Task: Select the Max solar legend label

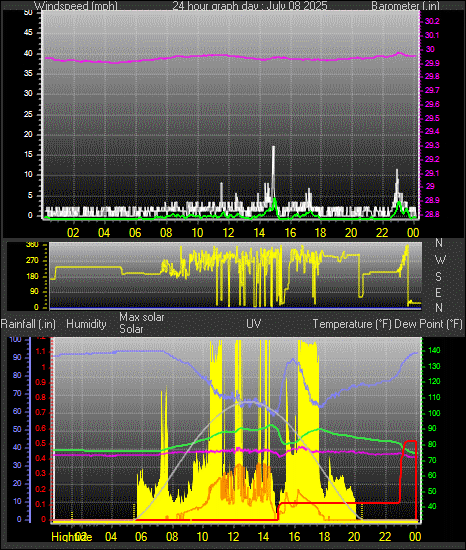Action: [142, 317]
